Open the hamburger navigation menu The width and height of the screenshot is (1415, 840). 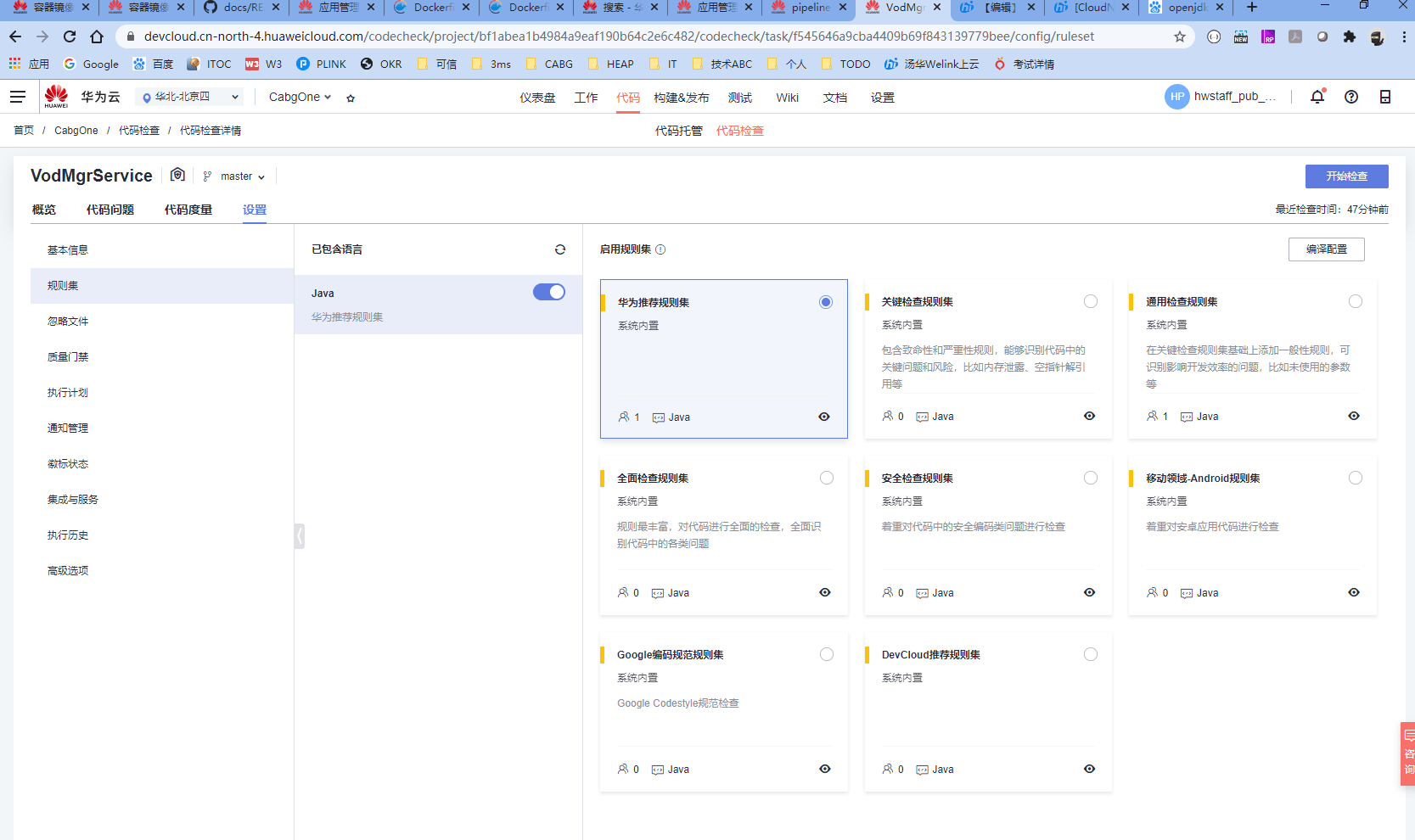coord(18,97)
